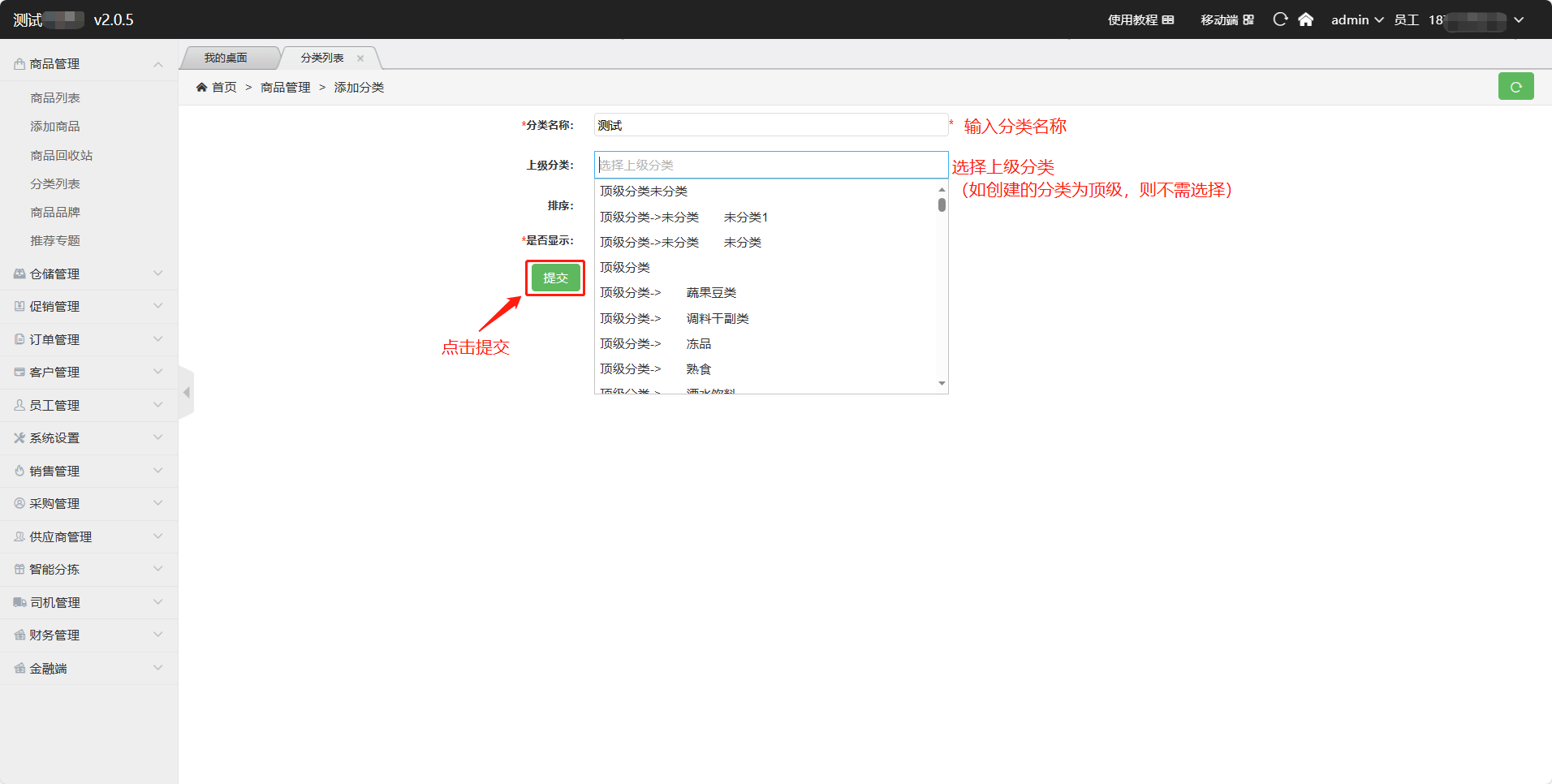Image resolution: width=1552 pixels, height=784 pixels.
Task: Open 使用教程 tutorial icon link
Action: [1168, 20]
